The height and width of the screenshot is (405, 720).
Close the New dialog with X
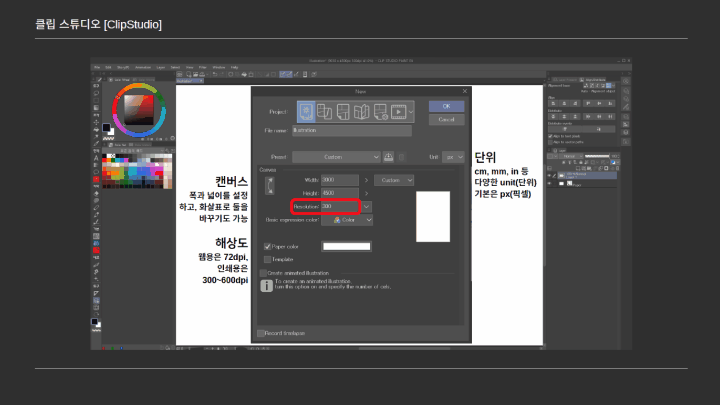(x=465, y=91)
